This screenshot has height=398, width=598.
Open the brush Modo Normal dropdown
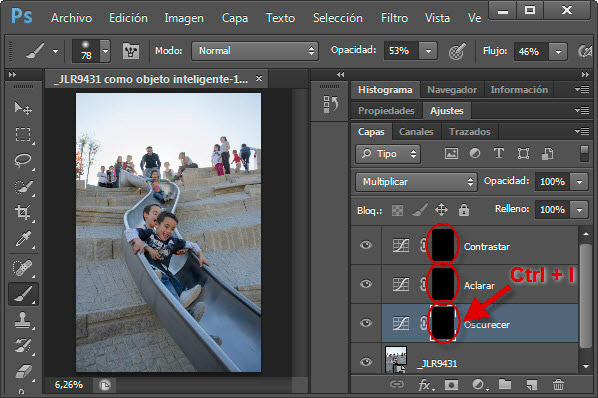click(x=255, y=51)
